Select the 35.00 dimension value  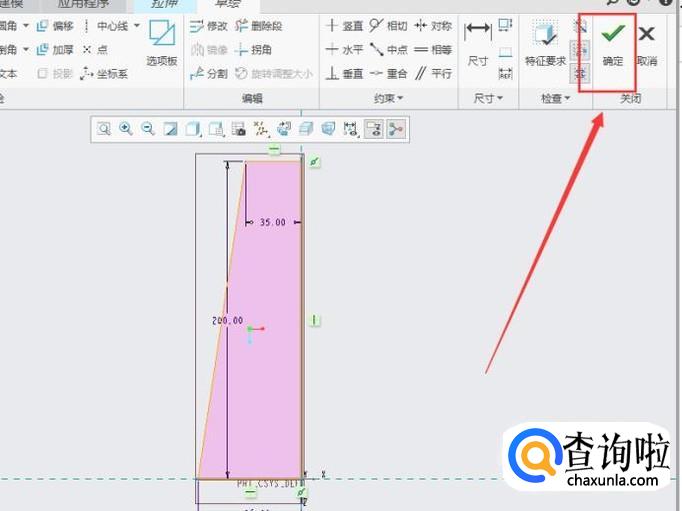tap(273, 222)
